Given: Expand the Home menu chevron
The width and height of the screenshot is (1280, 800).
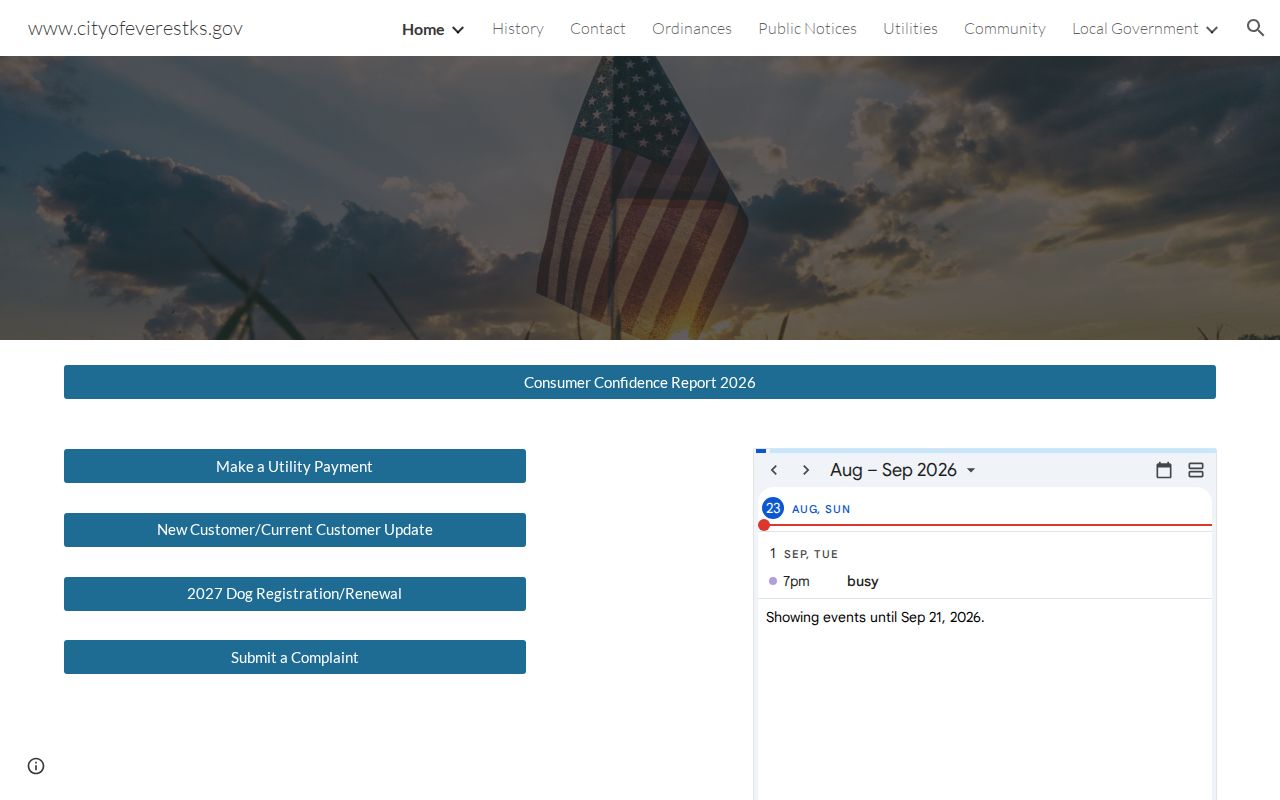Looking at the screenshot, I should (458, 30).
